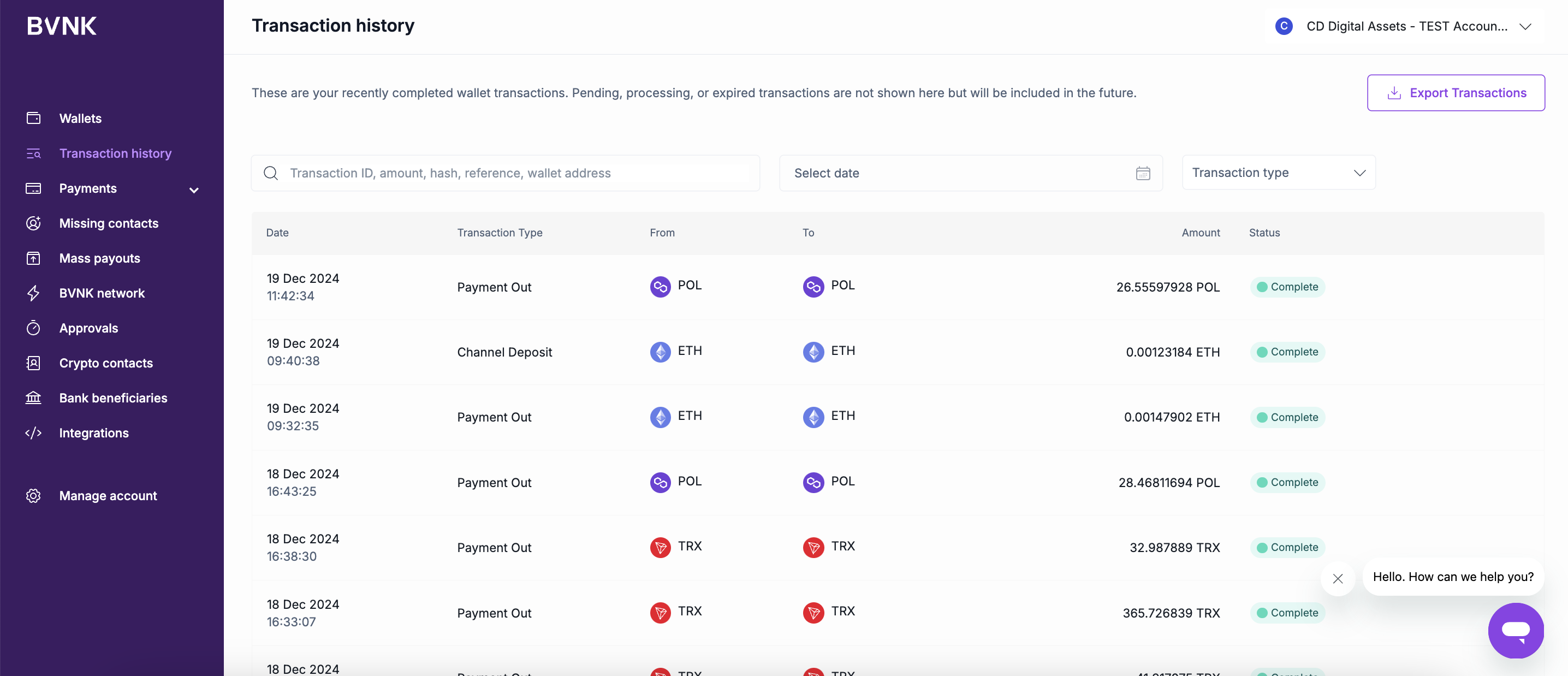Click the BVNK network lightning icon
This screenshot has height=676, width=1568.
coord(33,293)
